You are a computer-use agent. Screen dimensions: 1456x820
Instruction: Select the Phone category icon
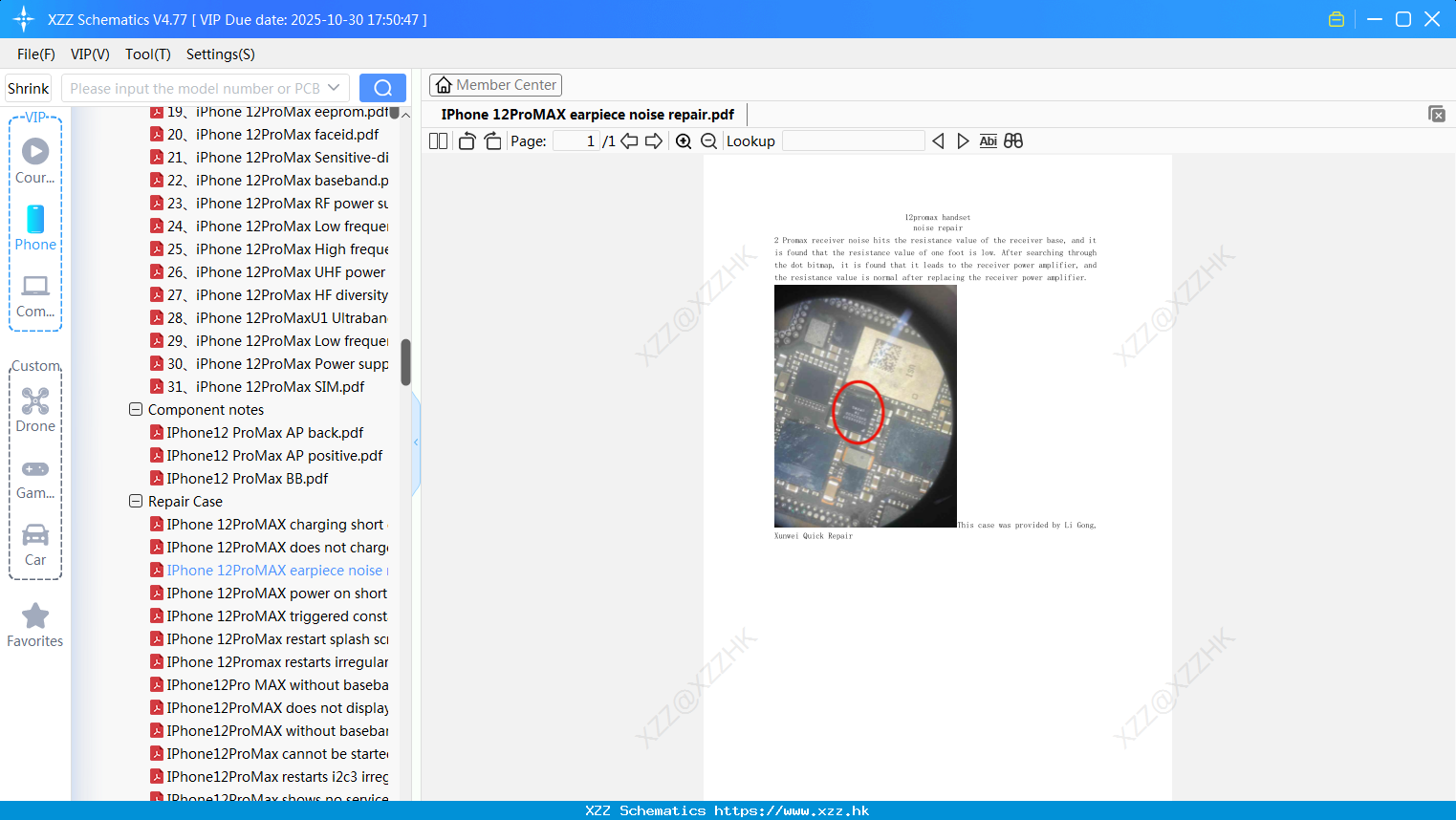pyautogui.click(x=35, y=227)
